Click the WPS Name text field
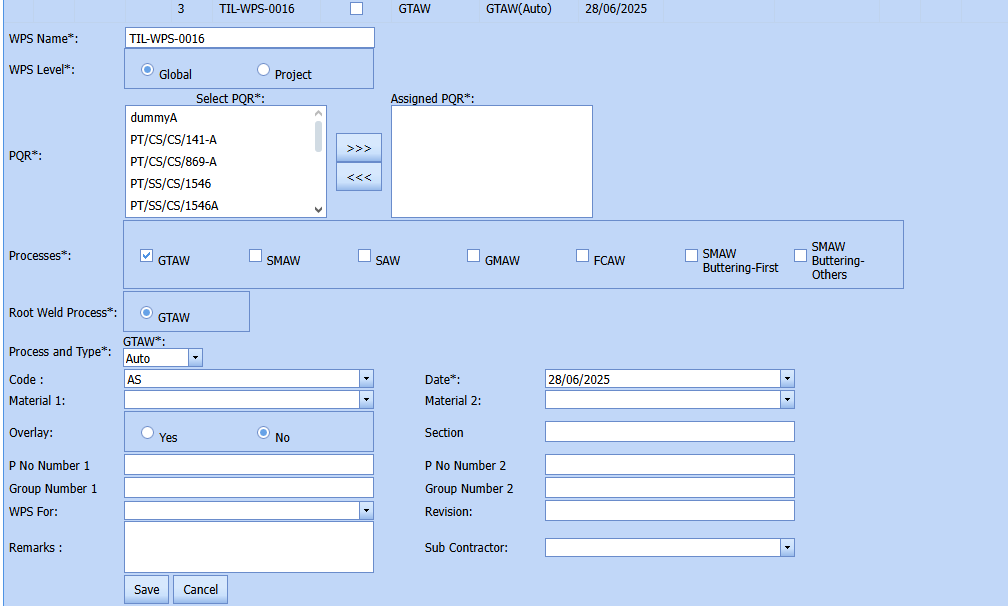1008x606 pixels. [249, 38]
